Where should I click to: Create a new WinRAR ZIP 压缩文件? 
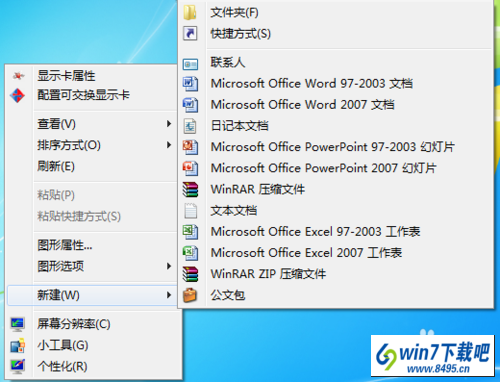pos(268,274)
